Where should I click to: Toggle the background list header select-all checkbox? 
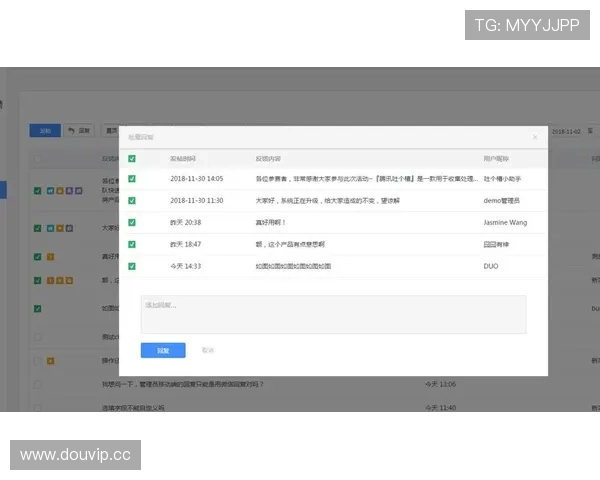point(38,159)
